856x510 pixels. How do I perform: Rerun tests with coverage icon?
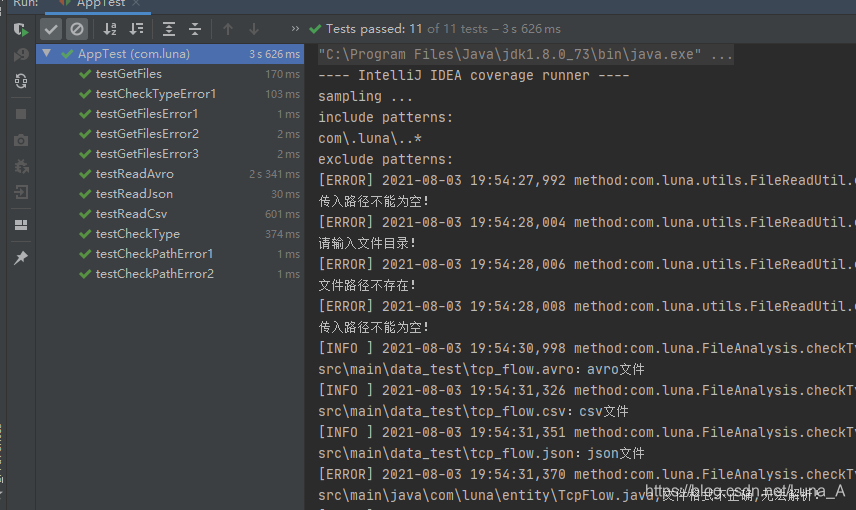tap(21, 29)
